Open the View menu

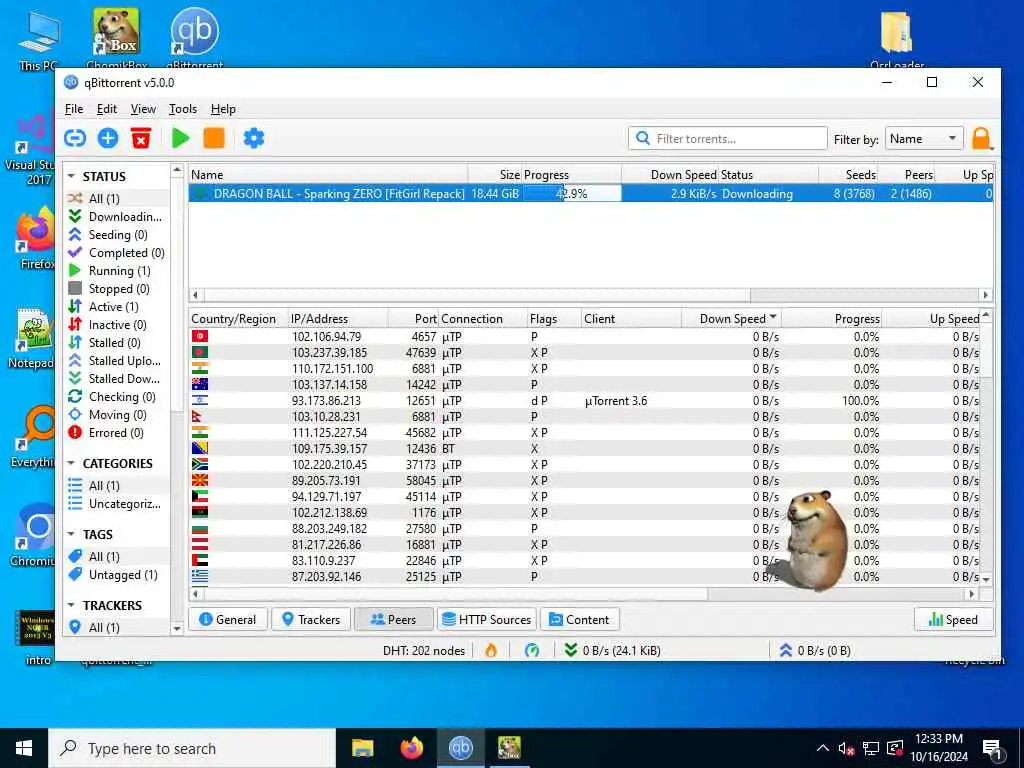tap(143, 109)
